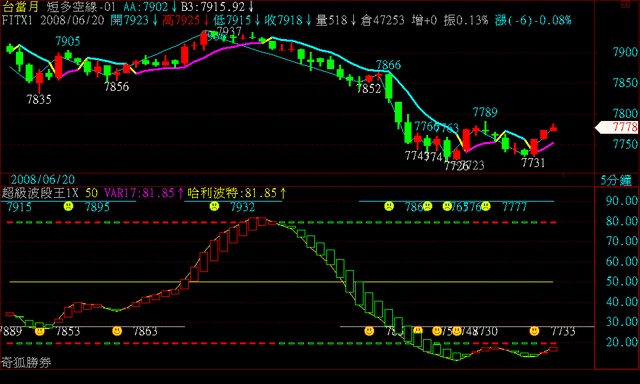Viewport: 640px width, 384px height.
Task: Open the 5分鐘 timeframe selector
Action: click(616, 180)
